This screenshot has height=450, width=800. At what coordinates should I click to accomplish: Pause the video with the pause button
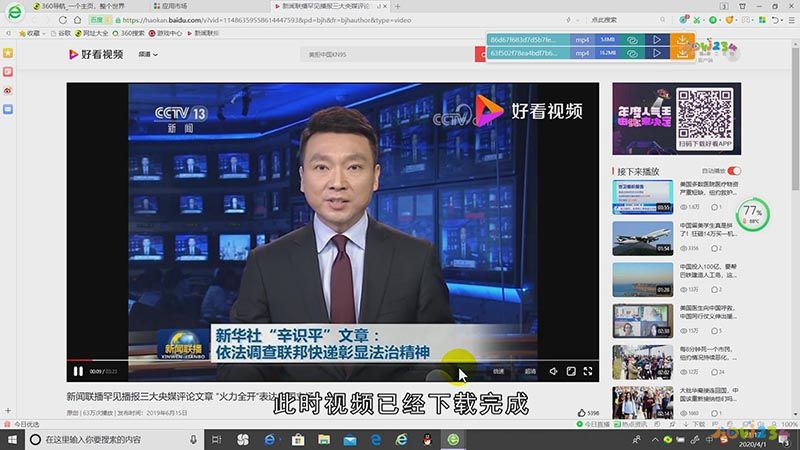pyautogui.click(x=78, y=371)
